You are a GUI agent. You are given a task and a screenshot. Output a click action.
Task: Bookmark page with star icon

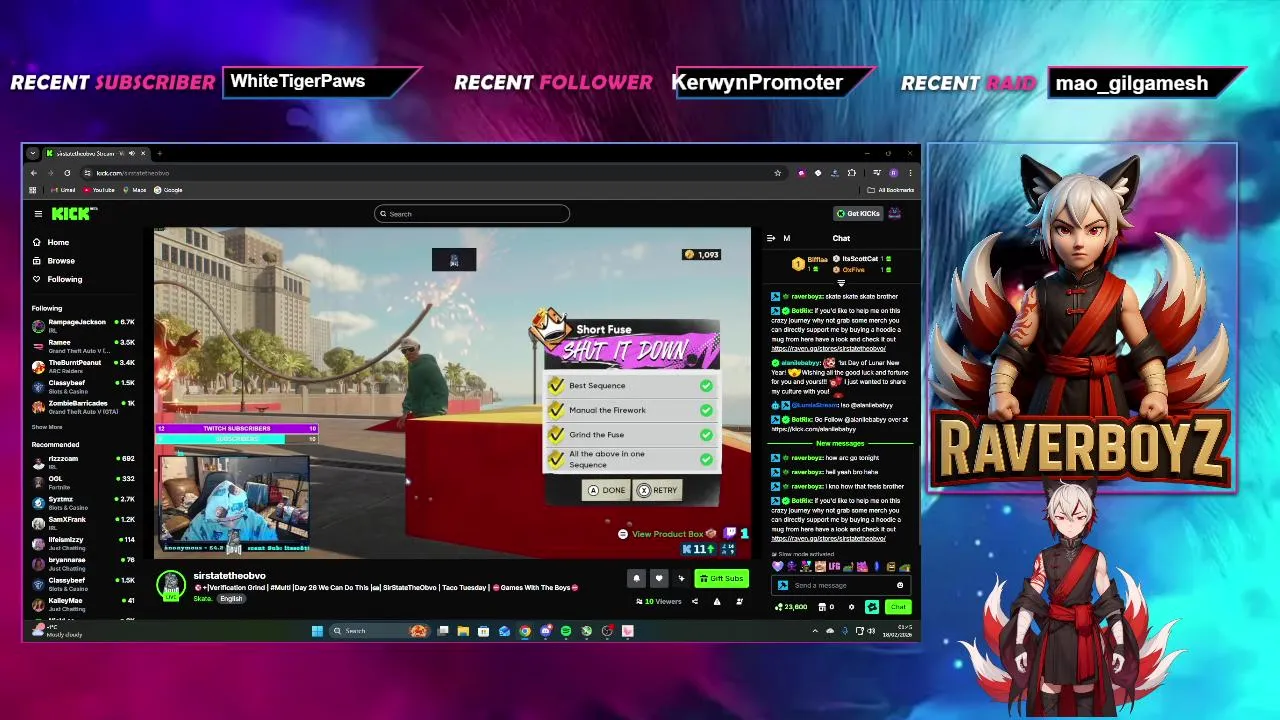[x=777, y=173]
